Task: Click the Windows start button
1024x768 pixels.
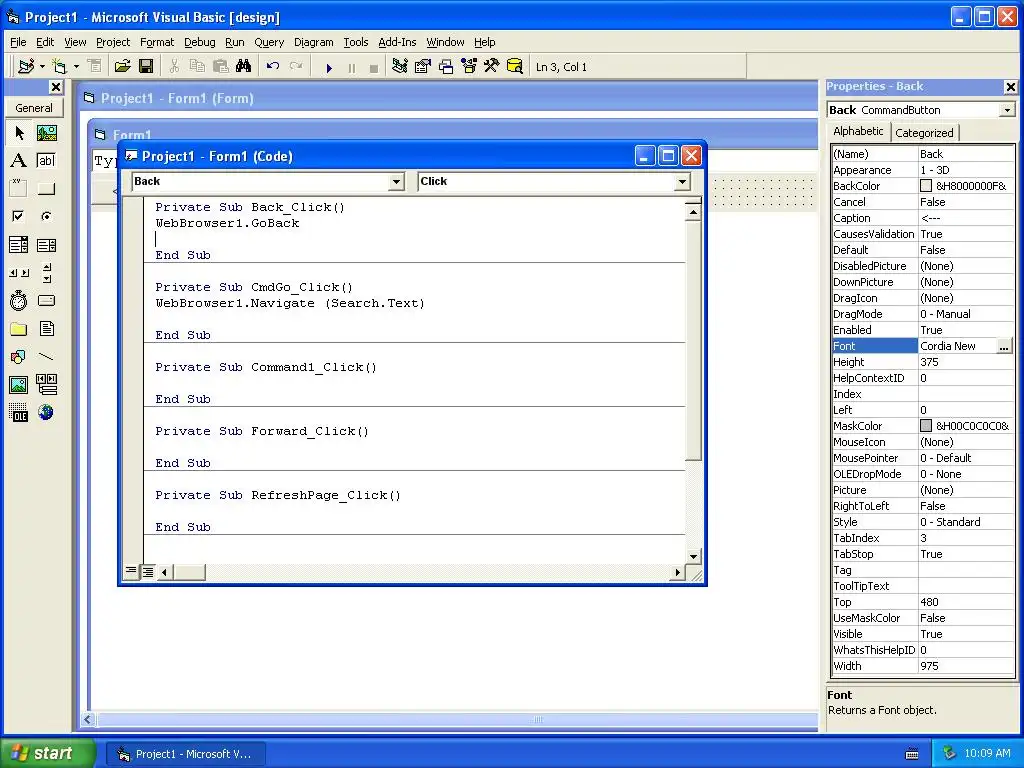Action: tap(48, 753)
